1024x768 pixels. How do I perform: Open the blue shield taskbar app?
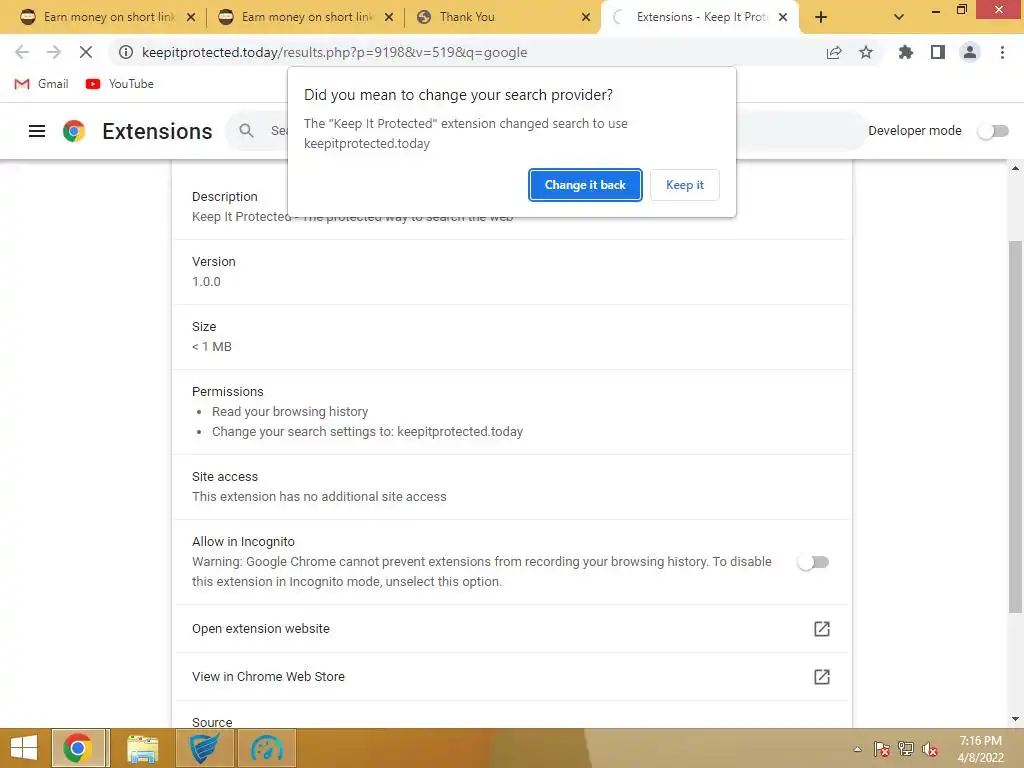pos(204,748)
